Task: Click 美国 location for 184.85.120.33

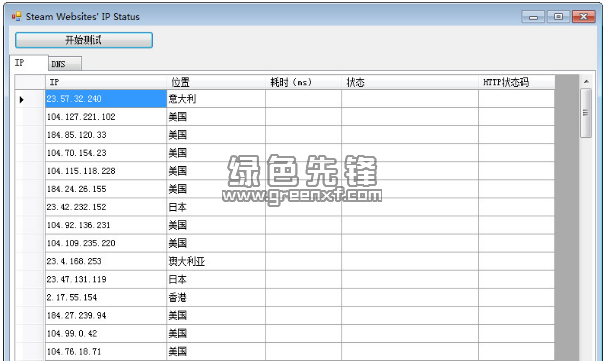Action: [216, 135]
